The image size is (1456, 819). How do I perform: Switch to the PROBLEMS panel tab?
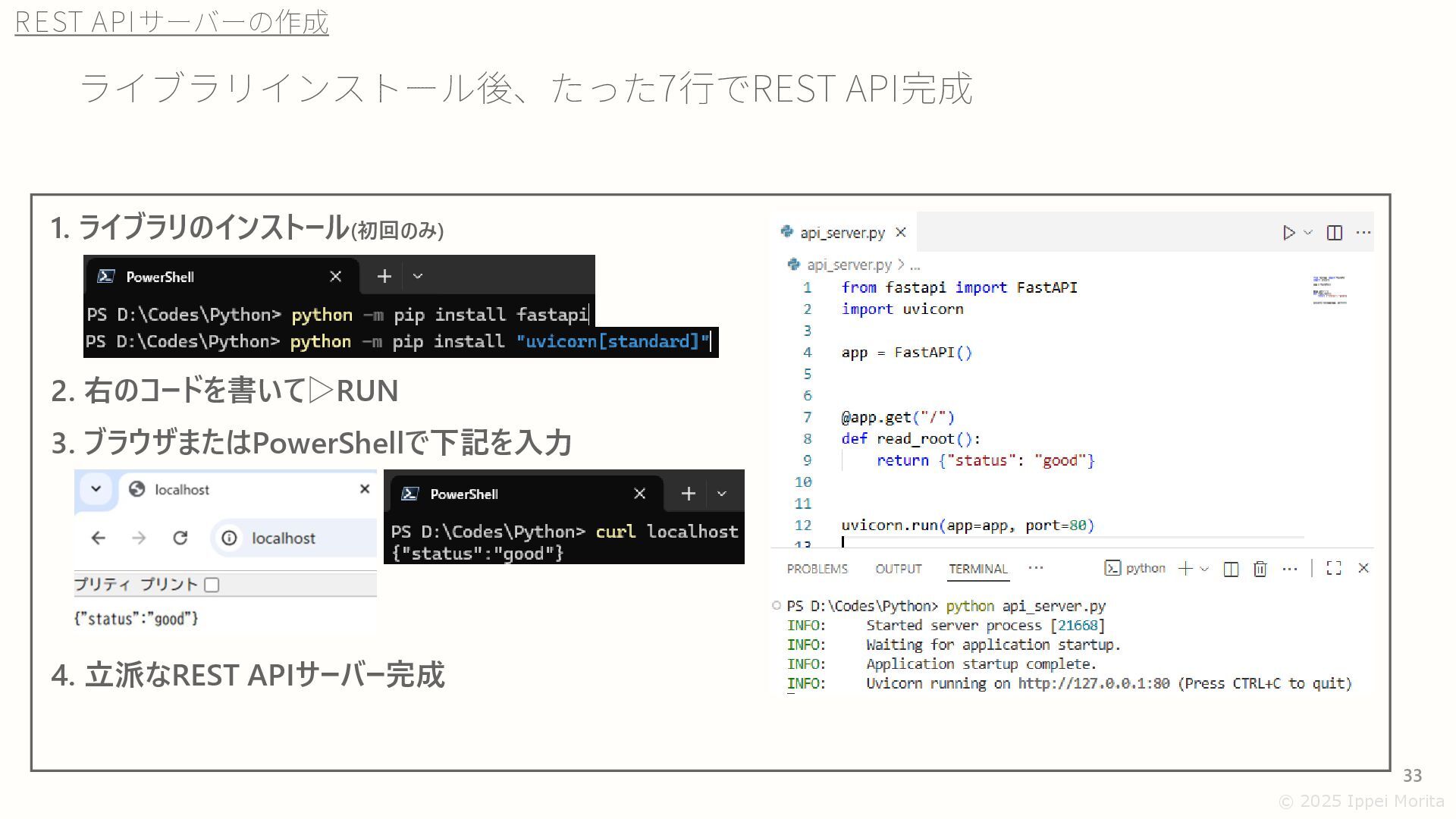pos(817,569)
